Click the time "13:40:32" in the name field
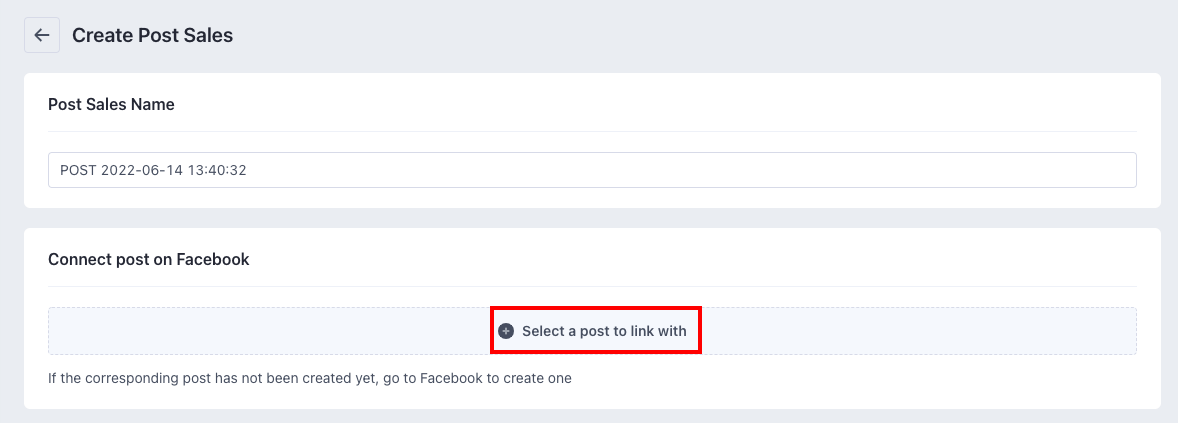Viewport: 1178px width, 423px height. click(x=216, y=170)
